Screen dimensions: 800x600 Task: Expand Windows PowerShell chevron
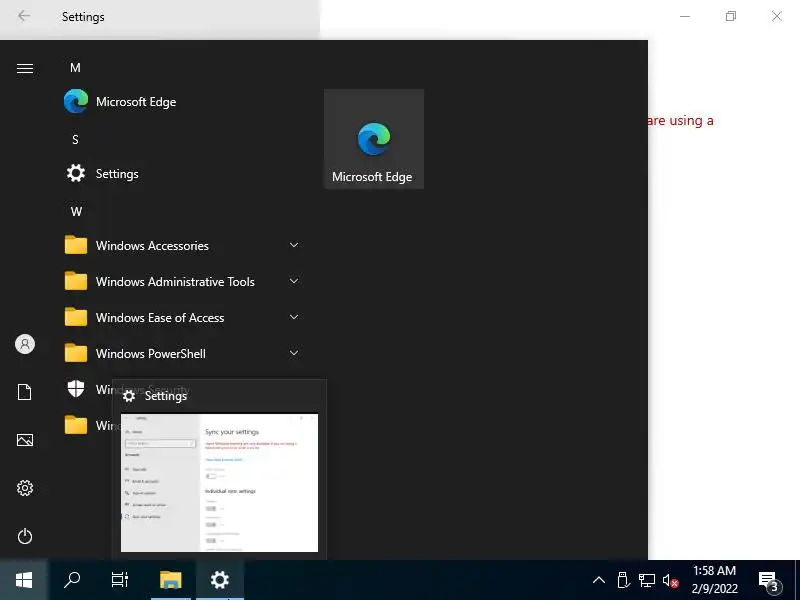tap(294, 353)
